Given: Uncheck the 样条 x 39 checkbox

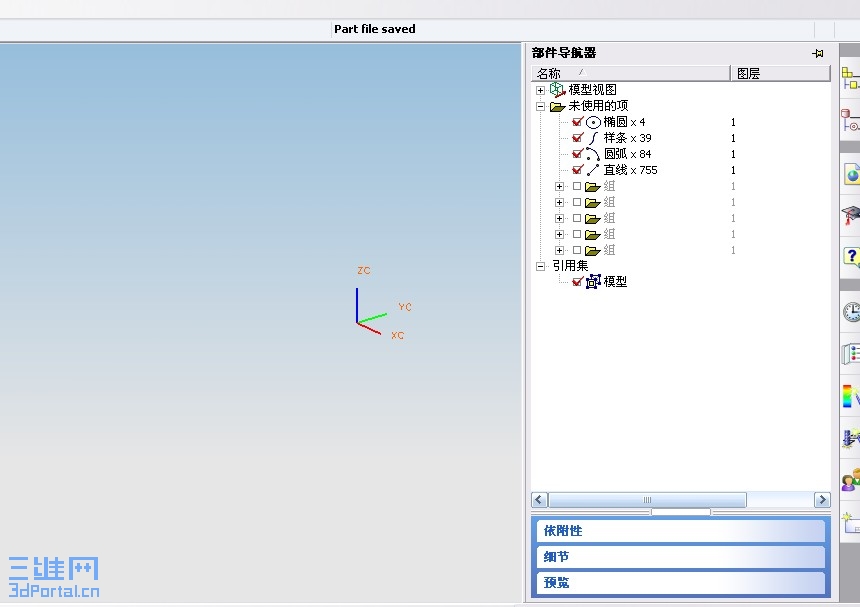Looking at the screenshot, I should [577, 138].
